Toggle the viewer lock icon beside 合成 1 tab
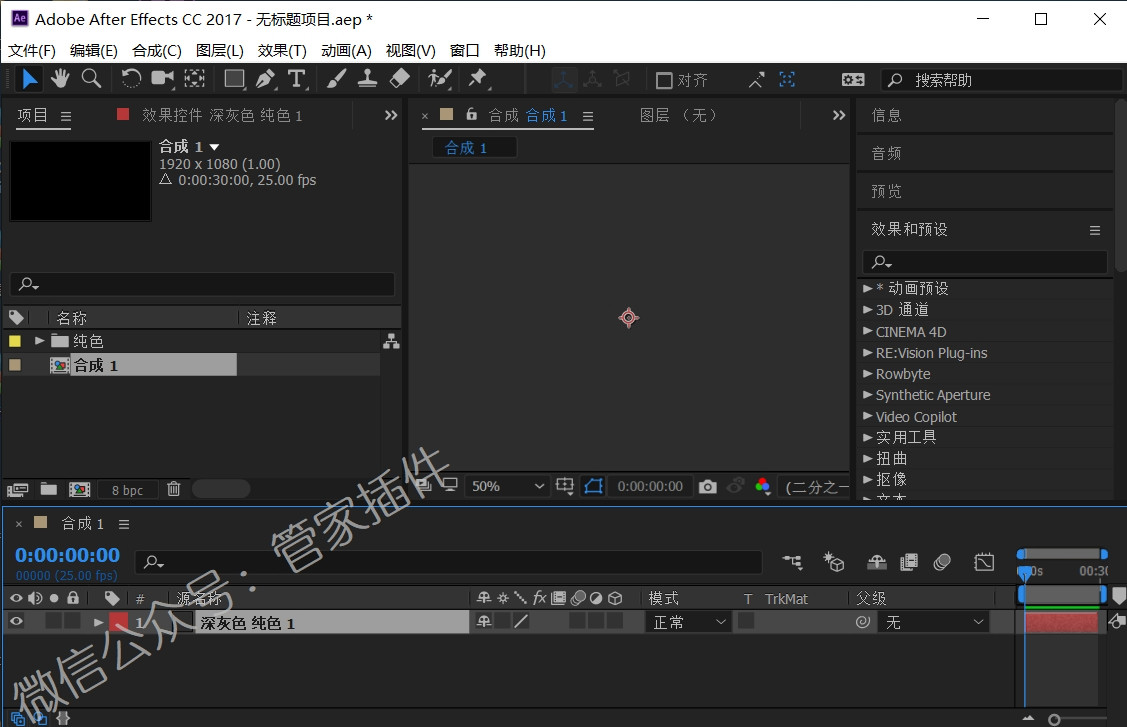This screenshot has width=1127, height=727. pyautogui.click(x=472, y=114)
